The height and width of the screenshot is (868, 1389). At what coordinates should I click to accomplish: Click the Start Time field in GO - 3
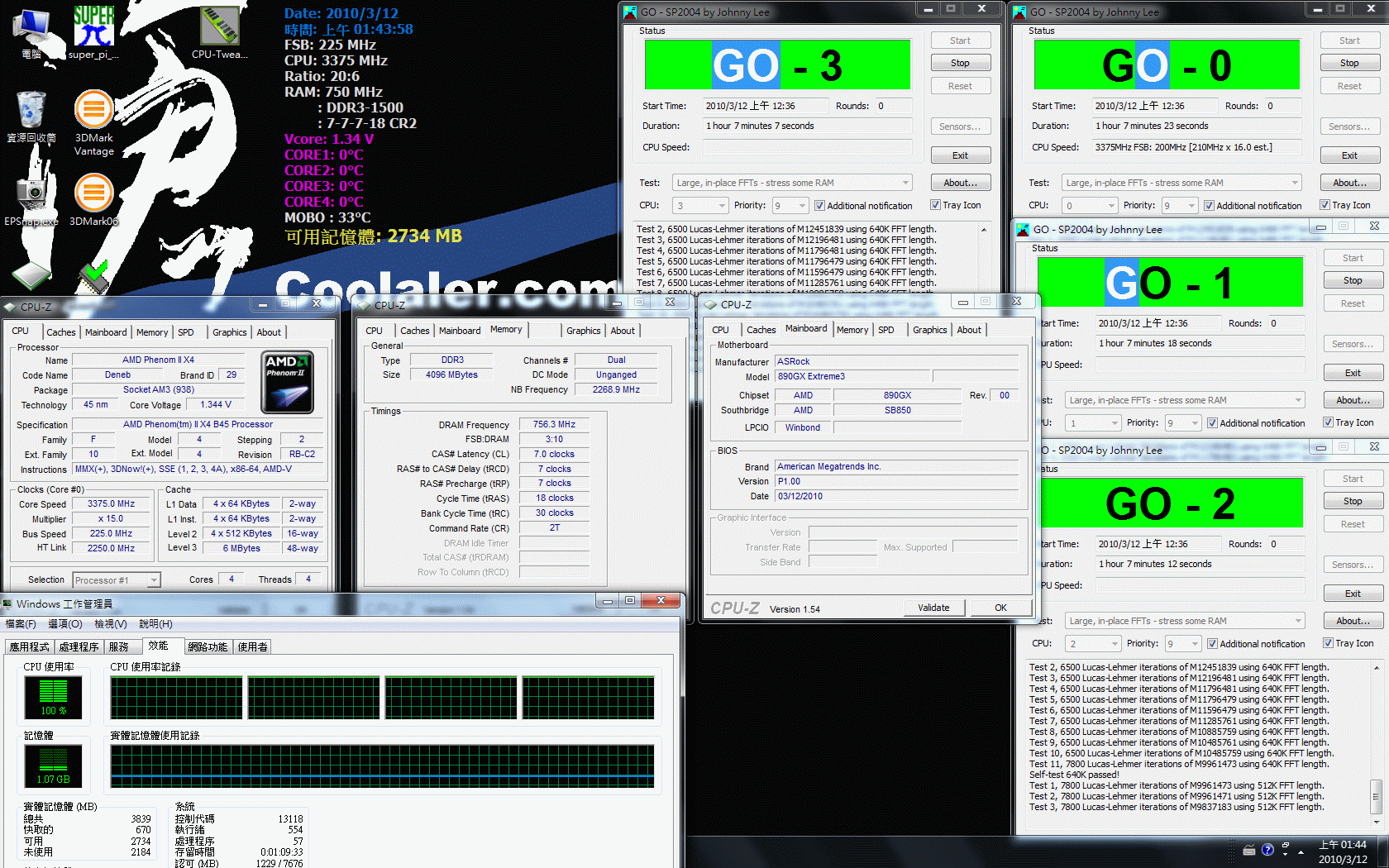pyautogui.click(x=766, y=106)
